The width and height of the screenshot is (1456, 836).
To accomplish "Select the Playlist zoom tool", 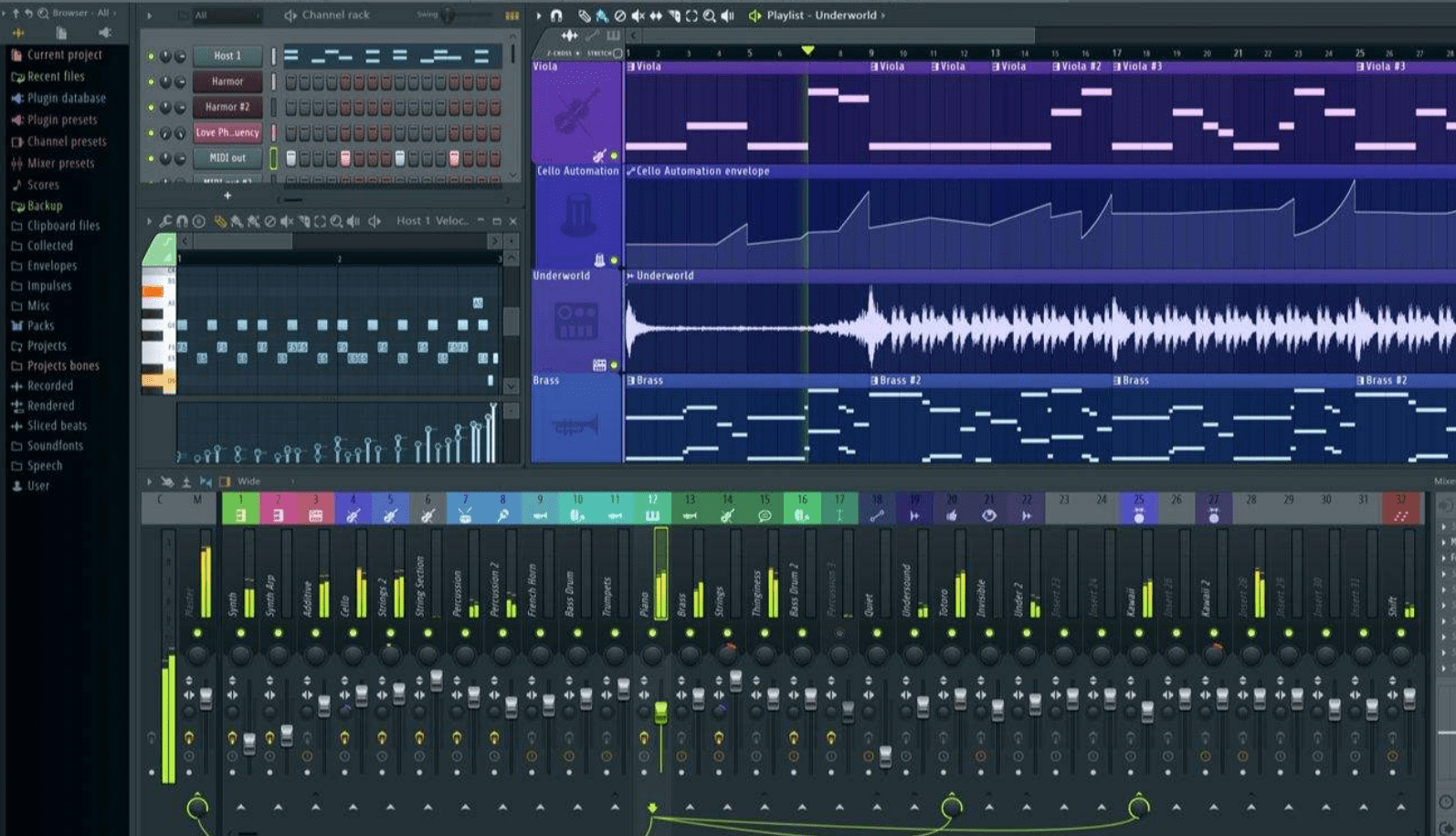I will point(709,16).
